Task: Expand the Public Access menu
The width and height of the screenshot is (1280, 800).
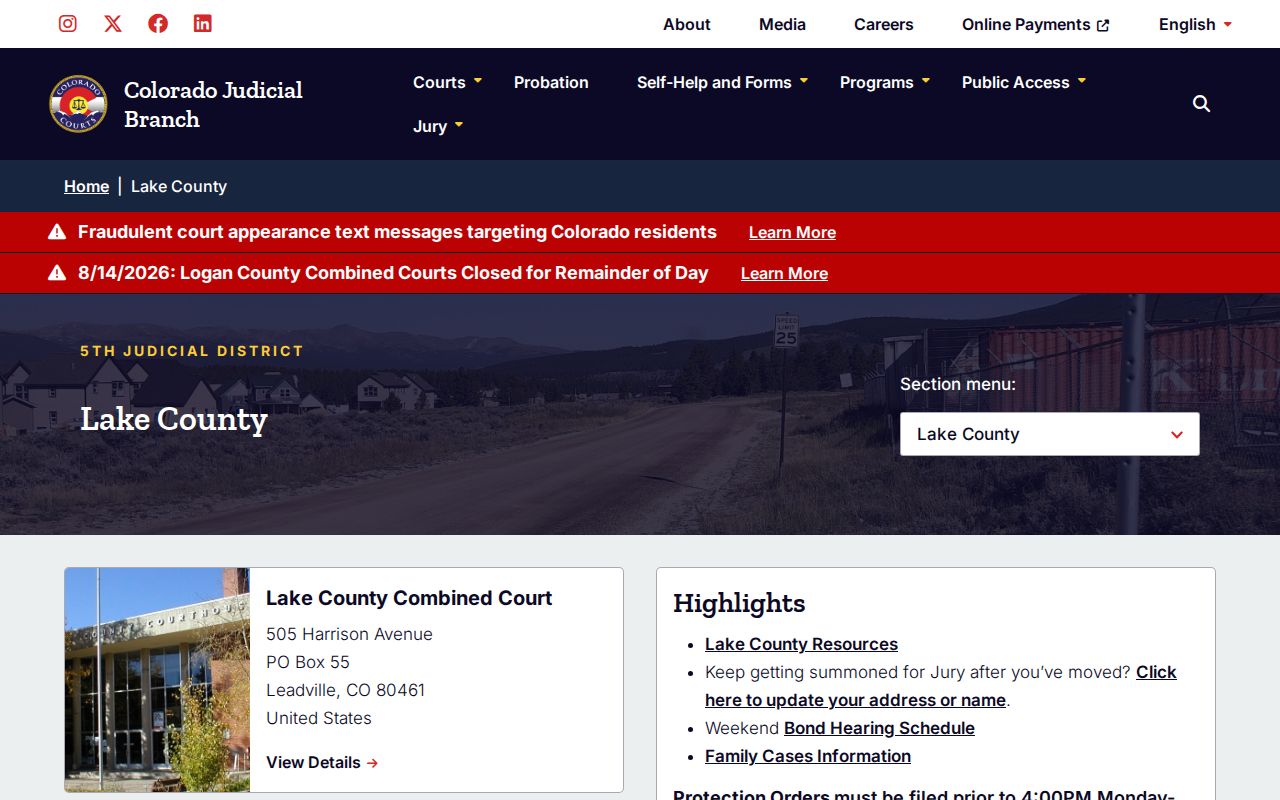Action: pyautogui.click(x=1024, y=82)
